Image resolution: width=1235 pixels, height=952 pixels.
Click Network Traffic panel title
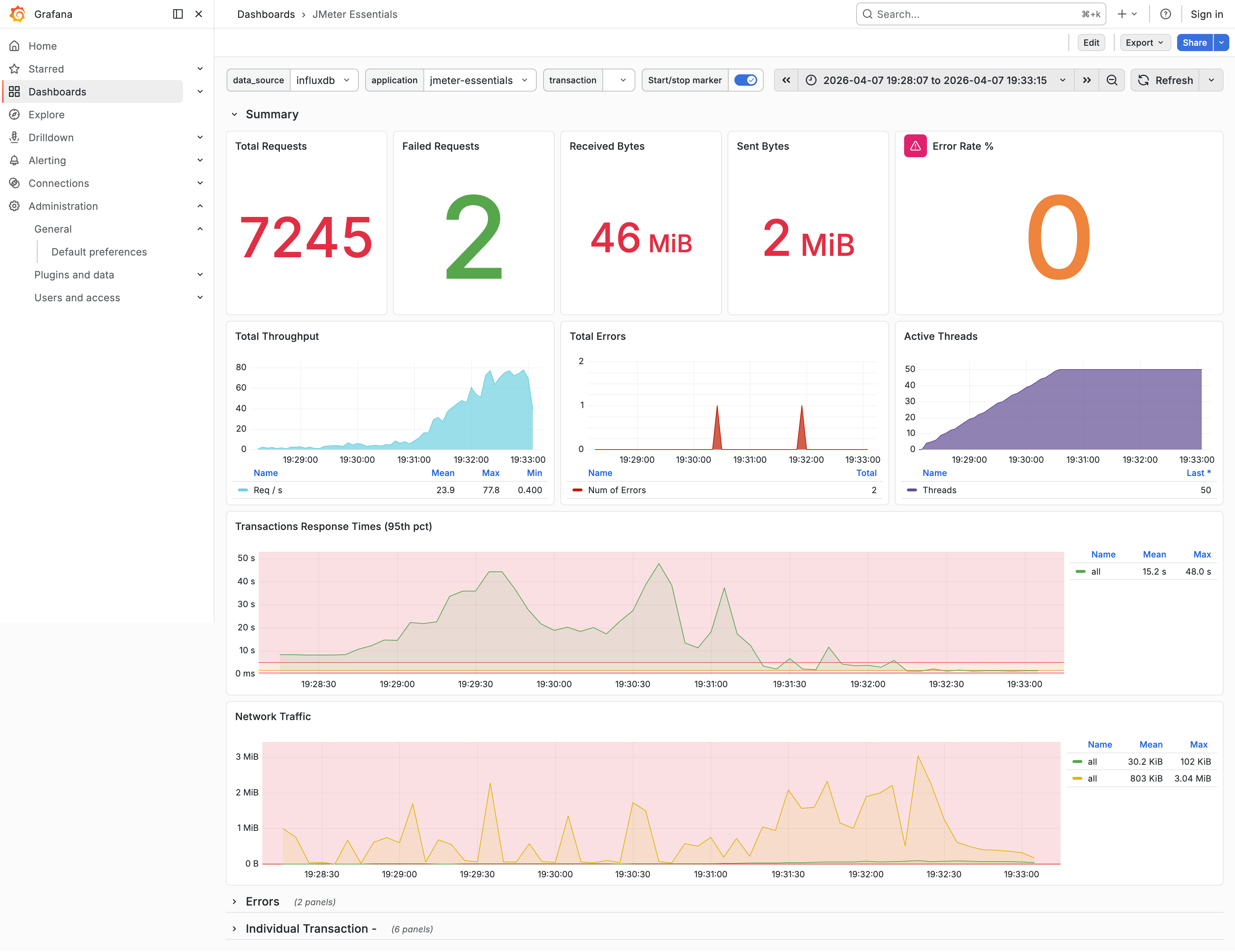pos(273,716)
